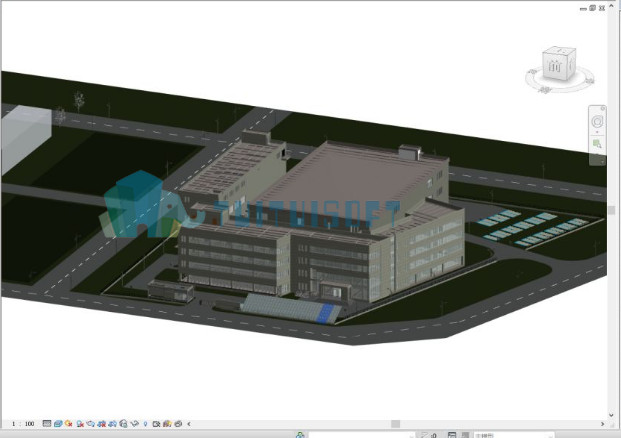621x438 pixels.
Task: Click the horizontal scrollbar thumb
Action: pos(395,424)
